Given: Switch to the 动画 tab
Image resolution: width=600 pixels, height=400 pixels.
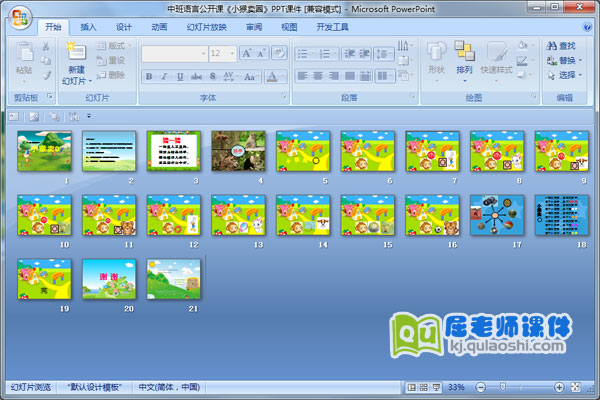Looking at the screenshot, I should (x=159, y=27).
